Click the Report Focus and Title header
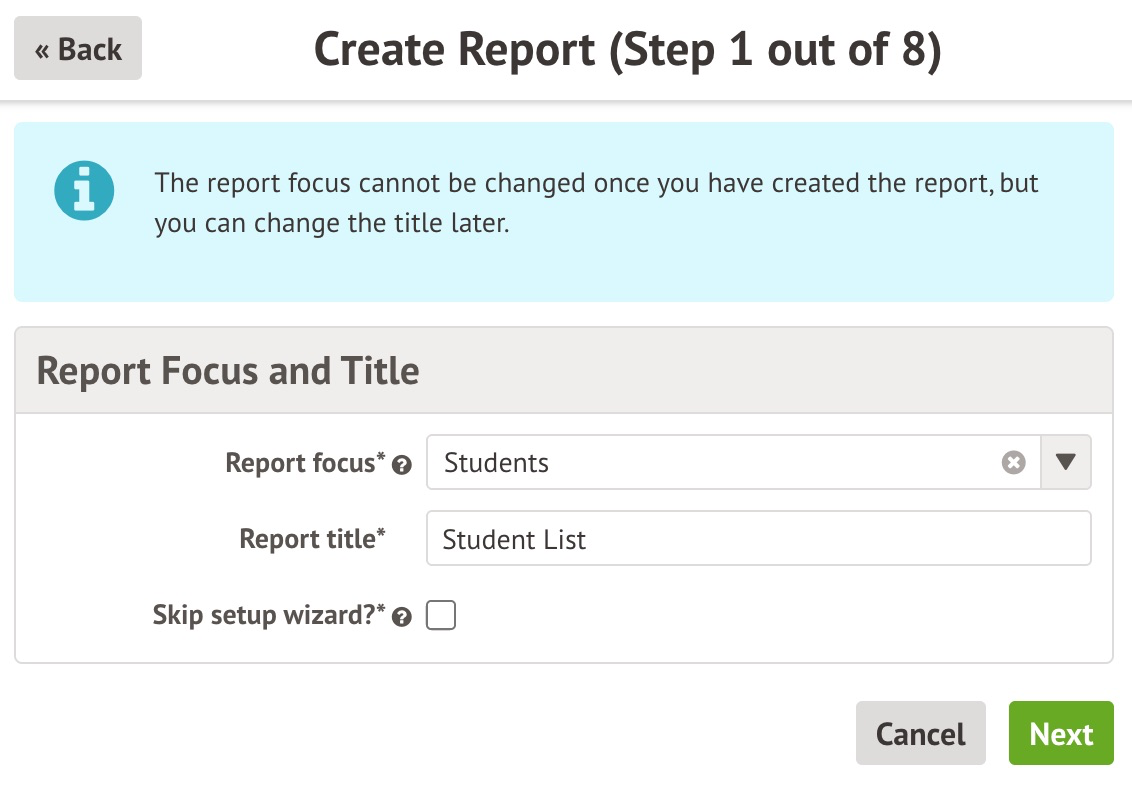Screen dimensions: 1132x792 [x=228, y=371]
